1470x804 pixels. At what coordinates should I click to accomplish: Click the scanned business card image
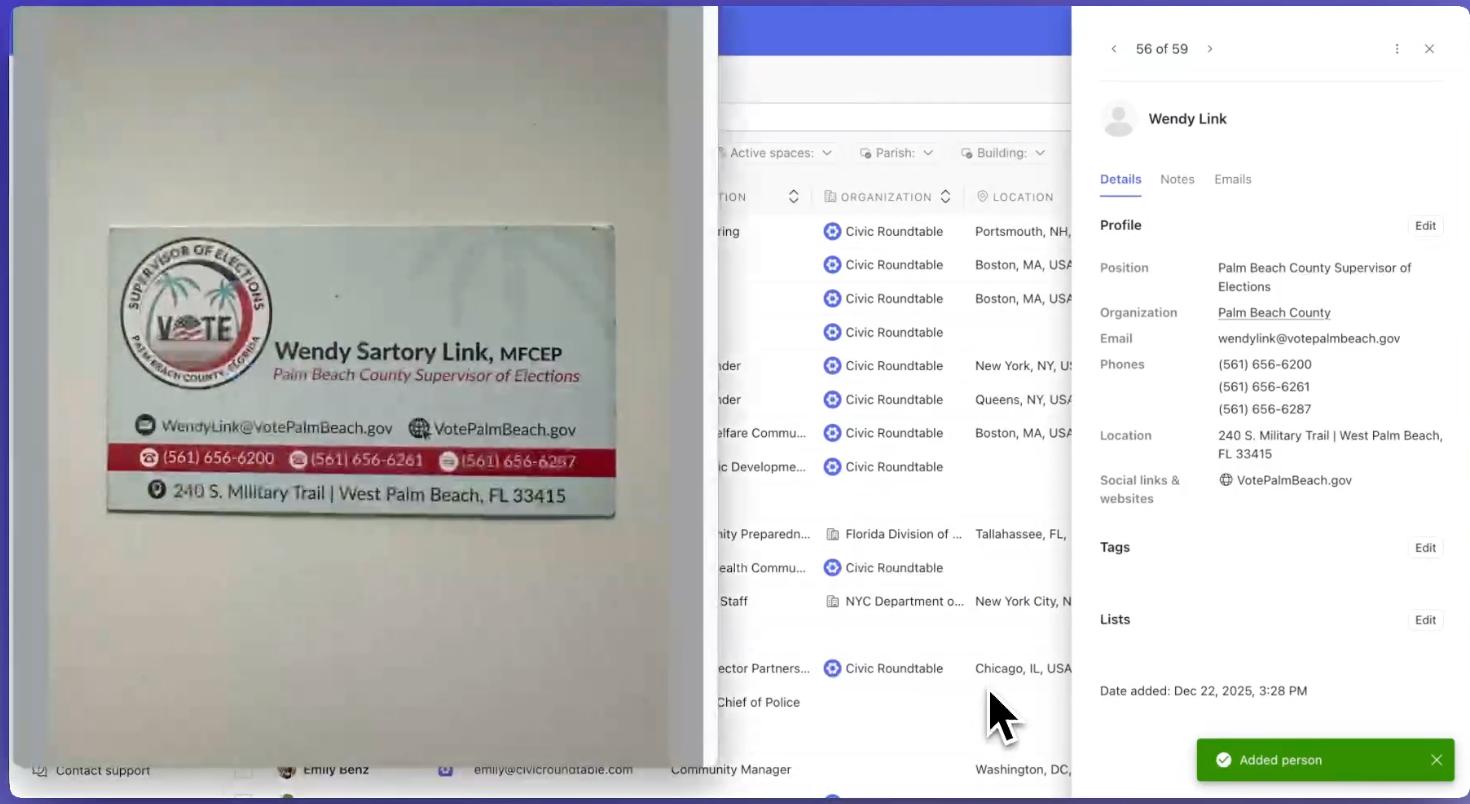pyautogui.click(x=361, y=371)
